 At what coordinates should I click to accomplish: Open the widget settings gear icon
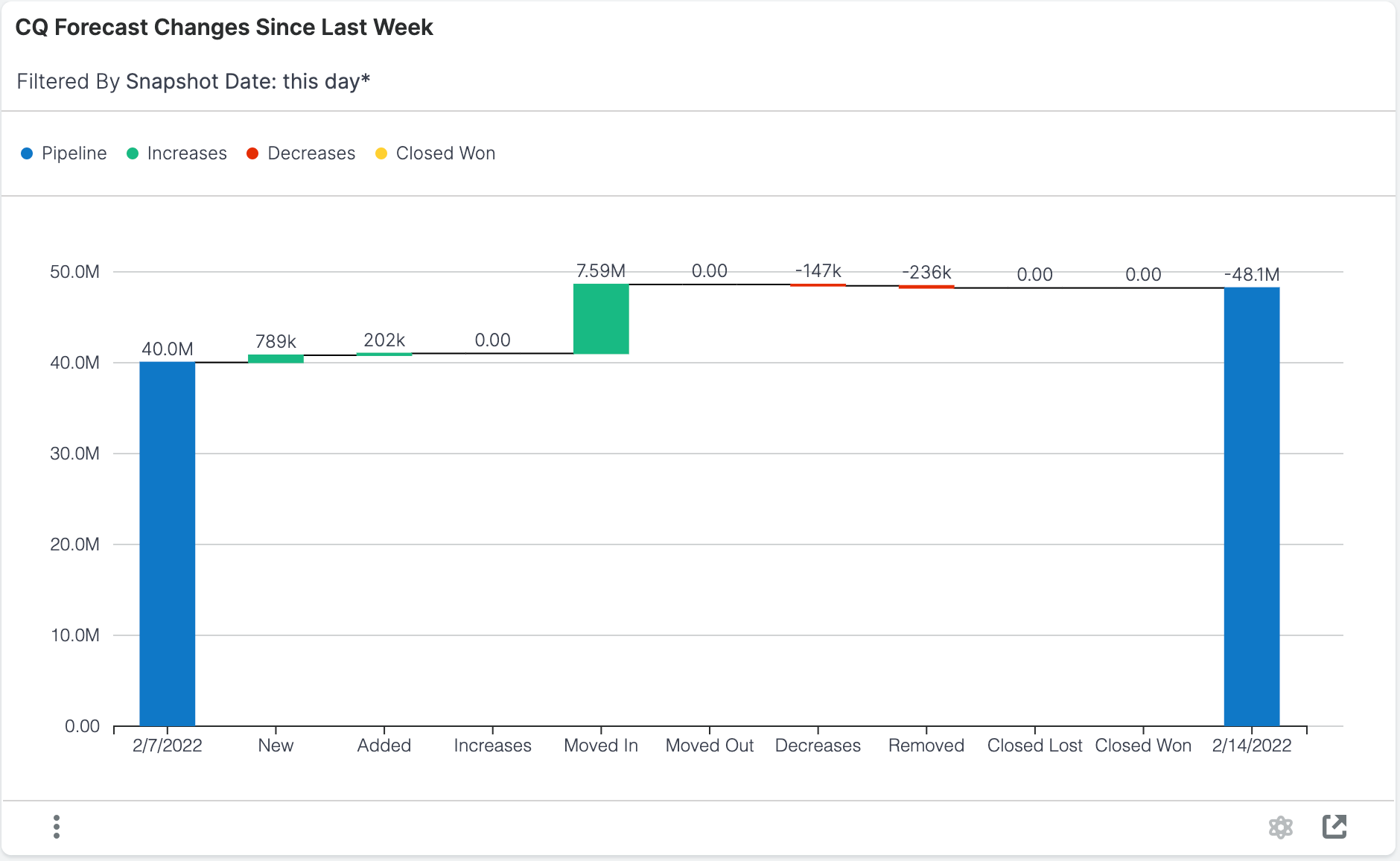(1282, 827)
